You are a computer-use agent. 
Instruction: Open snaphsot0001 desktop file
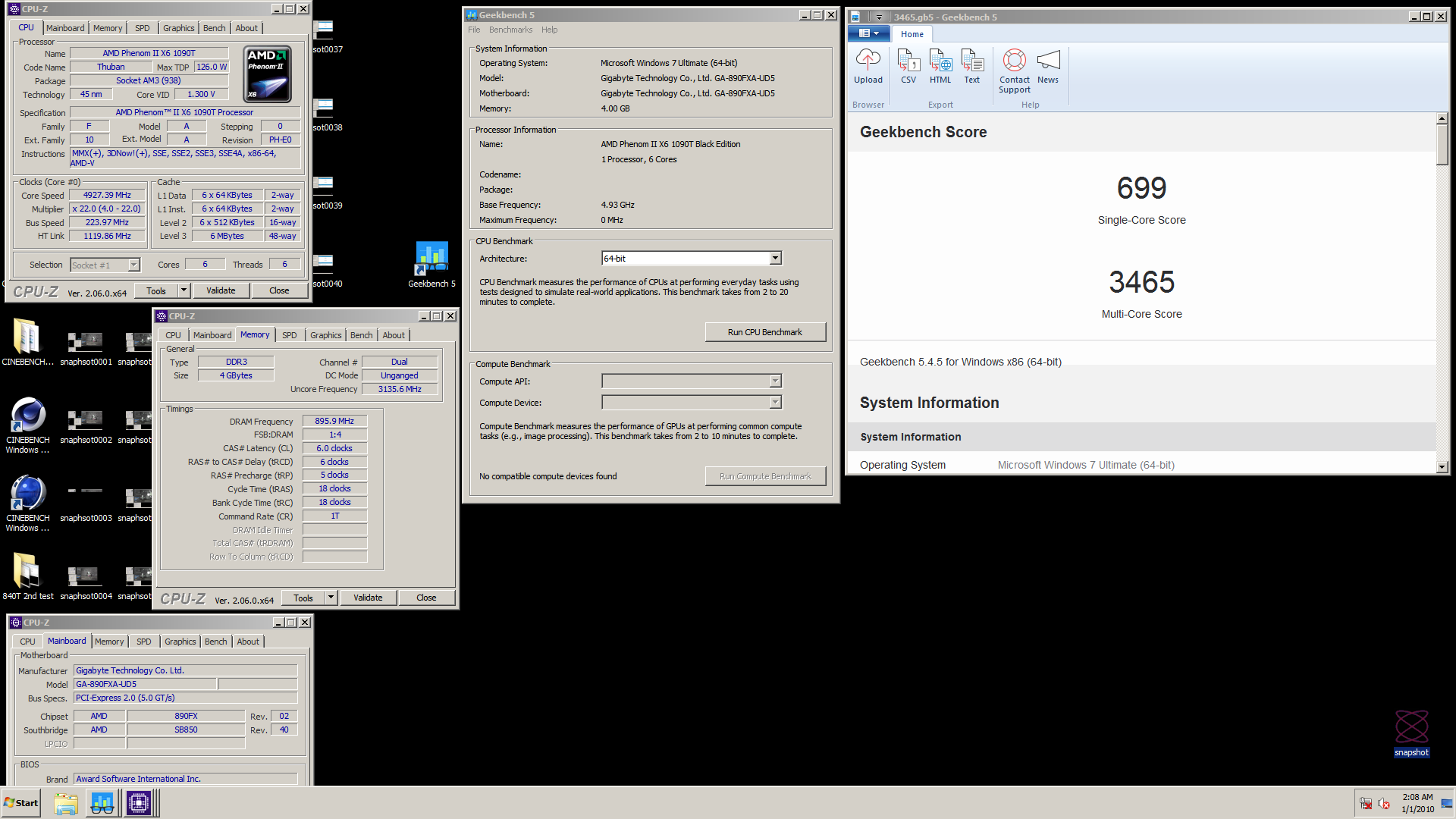point(86,348)
